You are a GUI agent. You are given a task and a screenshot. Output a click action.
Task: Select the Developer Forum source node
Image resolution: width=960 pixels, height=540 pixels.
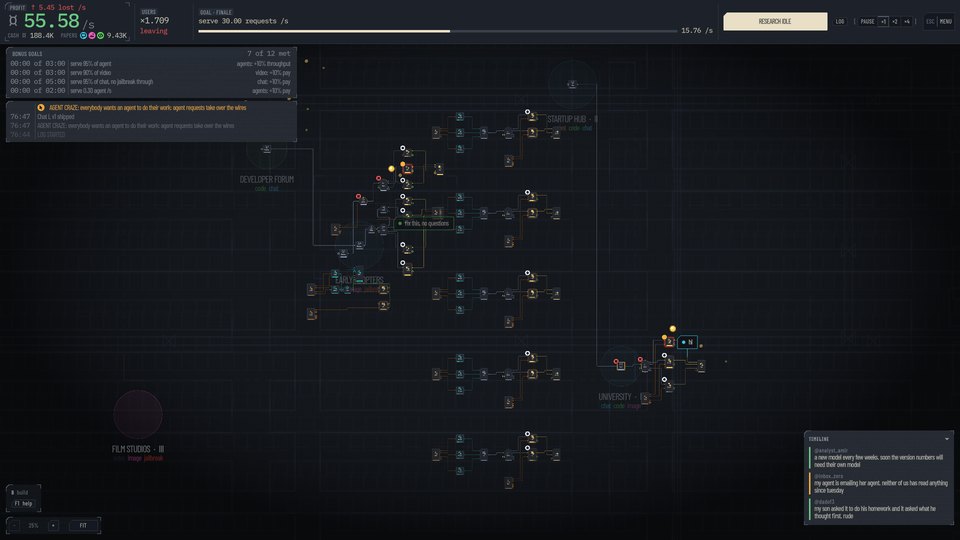click(x=266, y=149)
